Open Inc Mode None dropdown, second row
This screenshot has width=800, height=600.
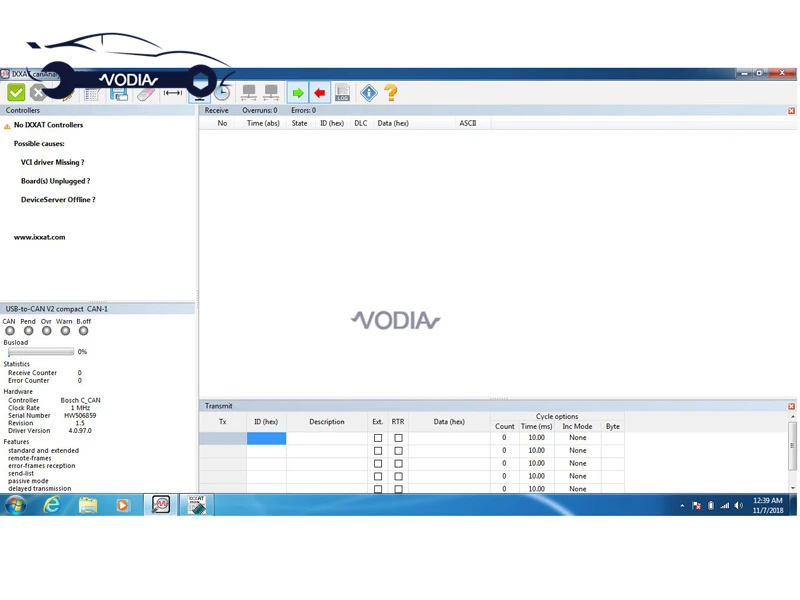pos(578,451)
